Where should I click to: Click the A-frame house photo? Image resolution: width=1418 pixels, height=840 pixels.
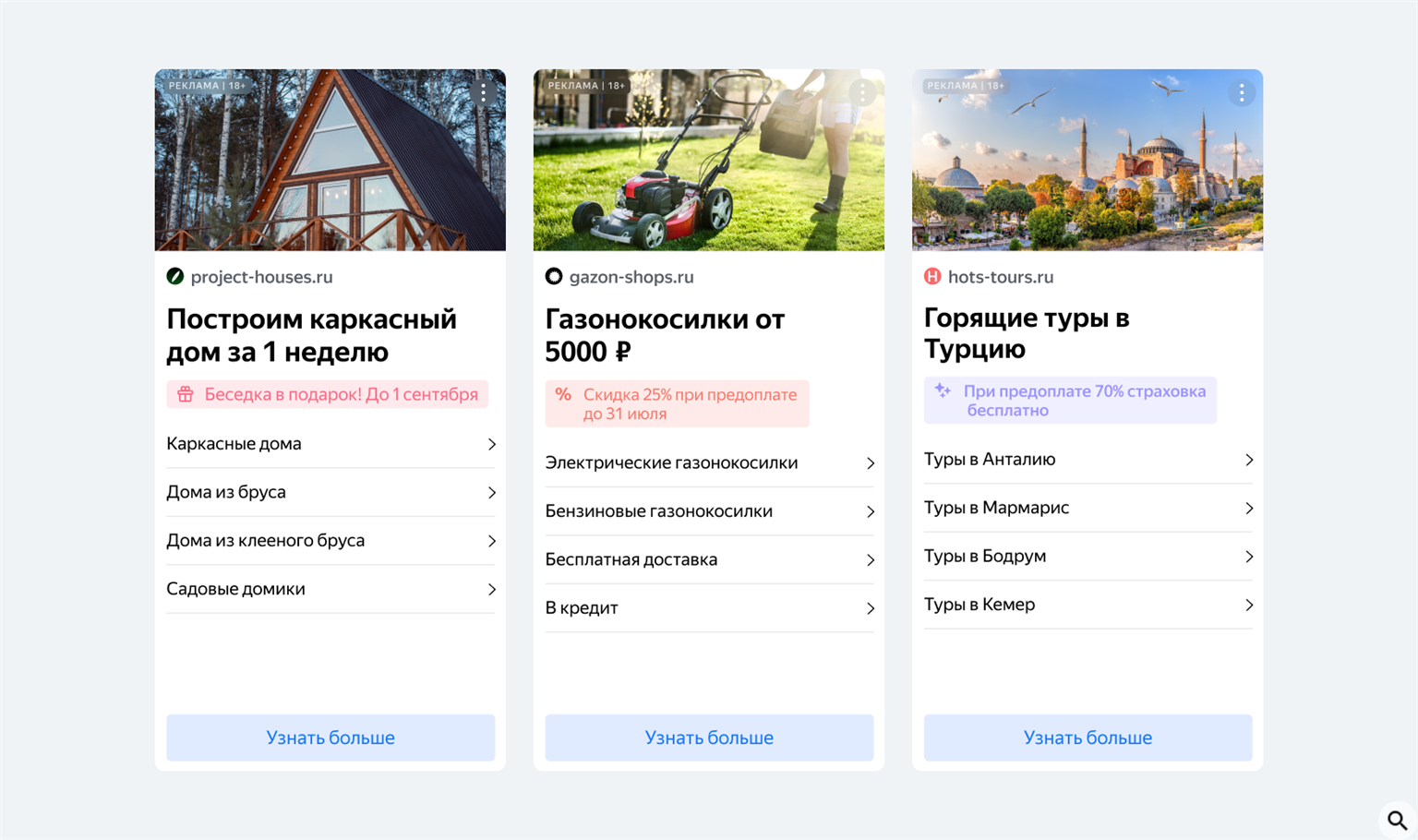point(330,160)
